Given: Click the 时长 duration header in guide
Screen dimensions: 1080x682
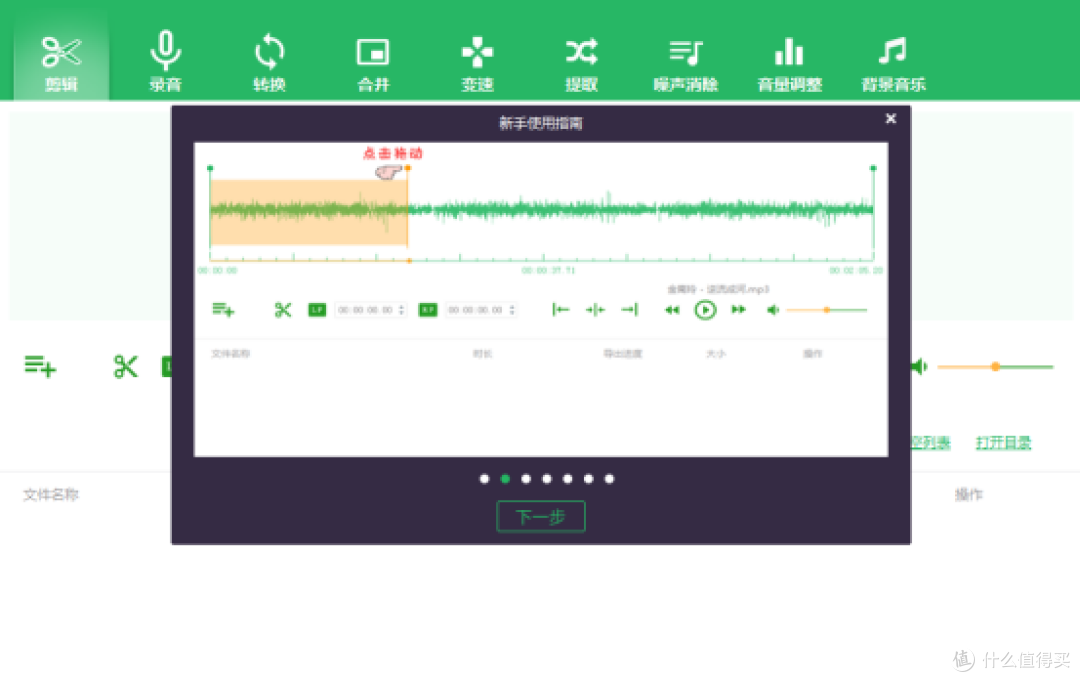Looking at the screenshot, I should pos(482,353).
